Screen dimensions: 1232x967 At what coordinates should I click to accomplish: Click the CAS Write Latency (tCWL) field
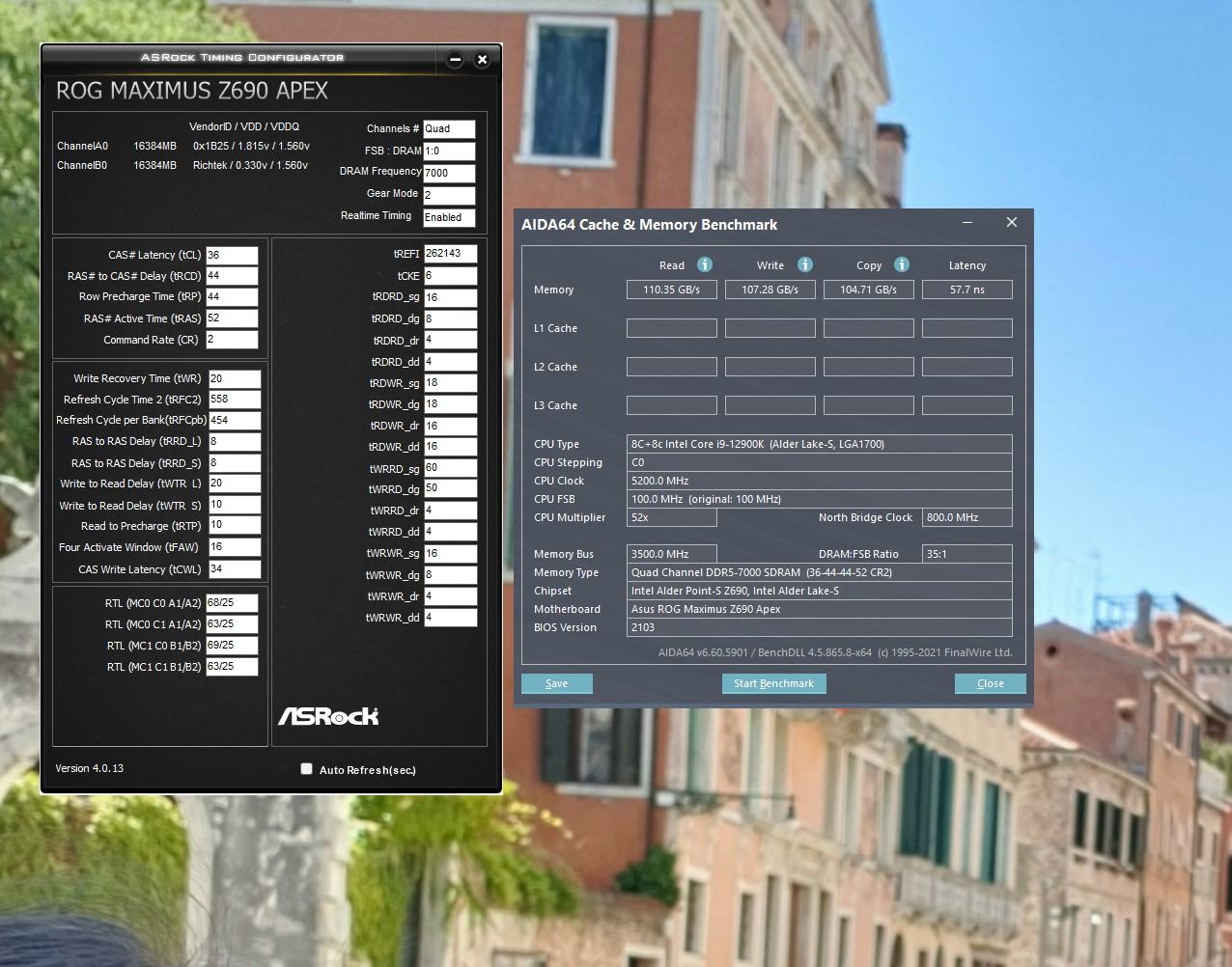[x=235, y=569]
